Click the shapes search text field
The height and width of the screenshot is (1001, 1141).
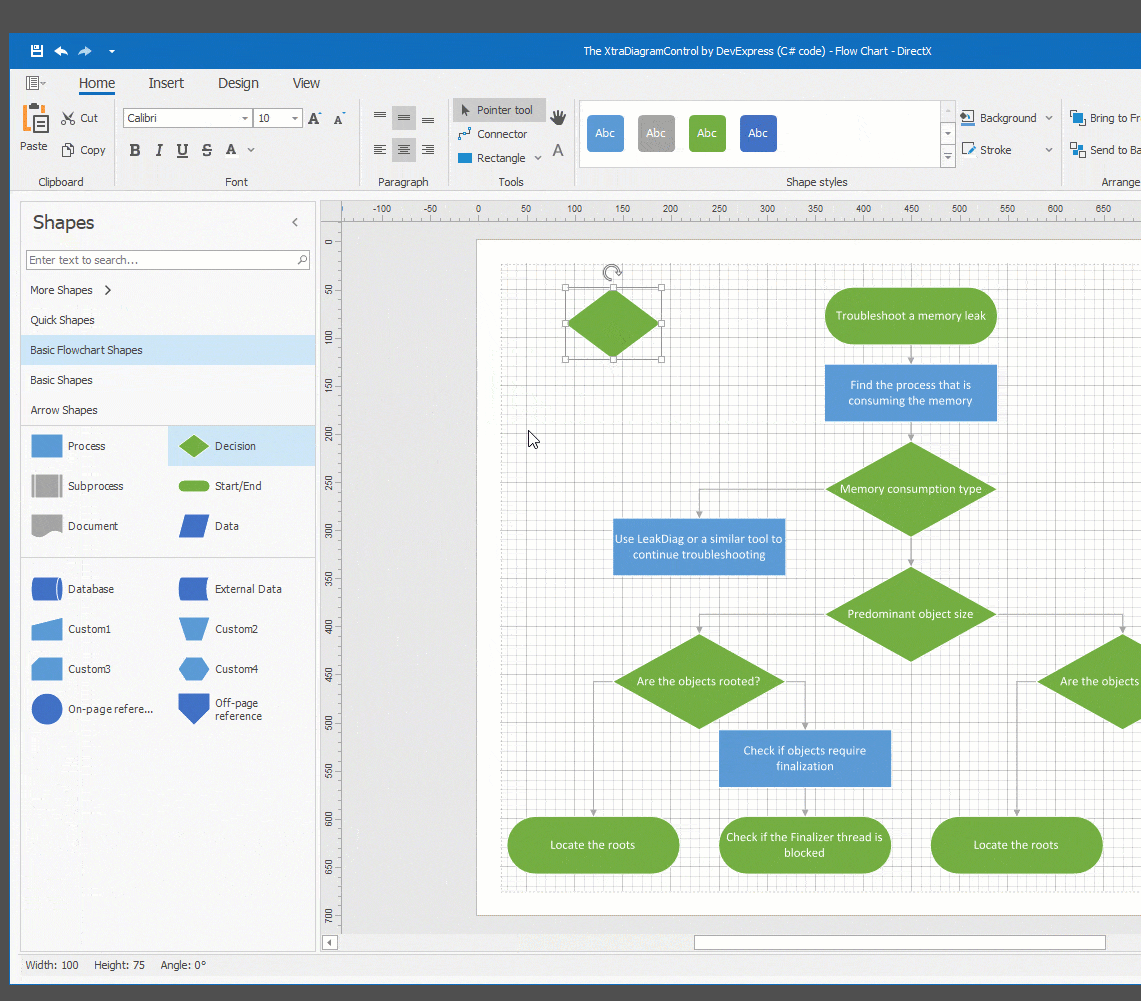[x=168, y=260]
